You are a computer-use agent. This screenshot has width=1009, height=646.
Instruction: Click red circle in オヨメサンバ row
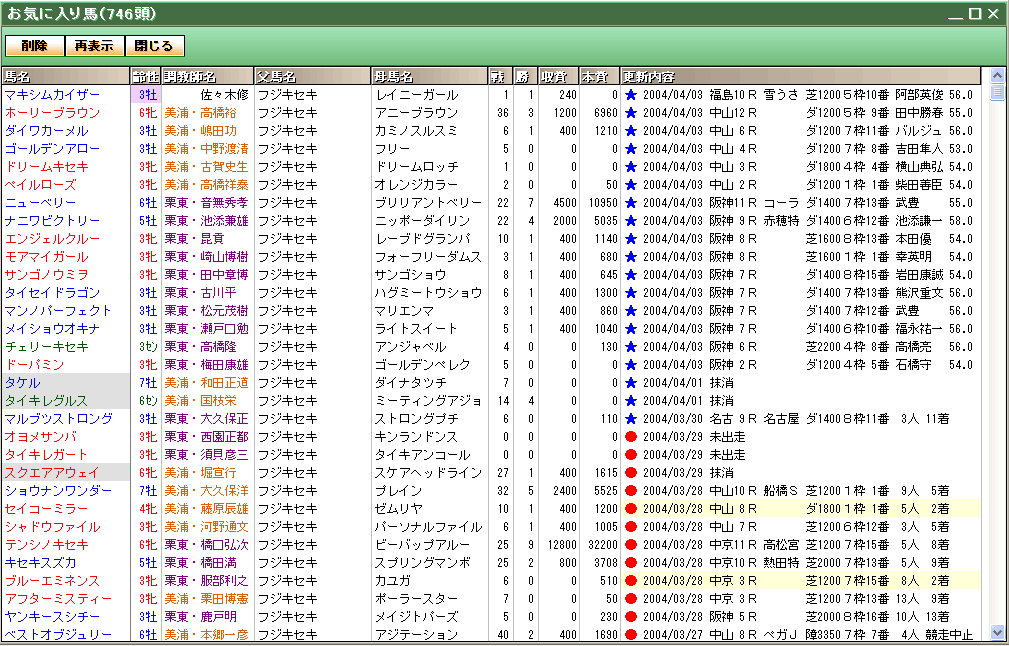[x=631, y=437]
